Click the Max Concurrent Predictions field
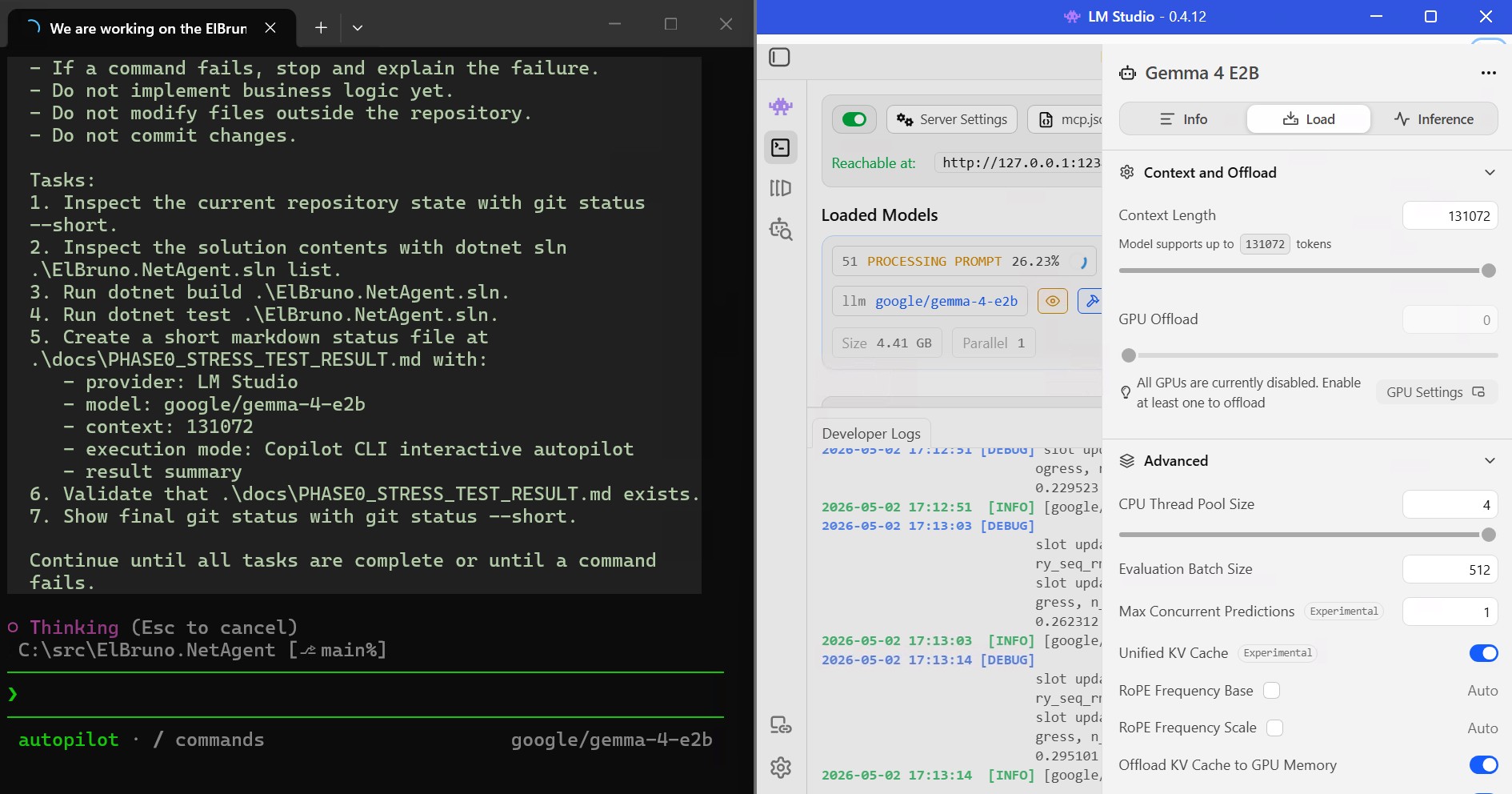1512x794 pixels. (x=1450, y=612)
